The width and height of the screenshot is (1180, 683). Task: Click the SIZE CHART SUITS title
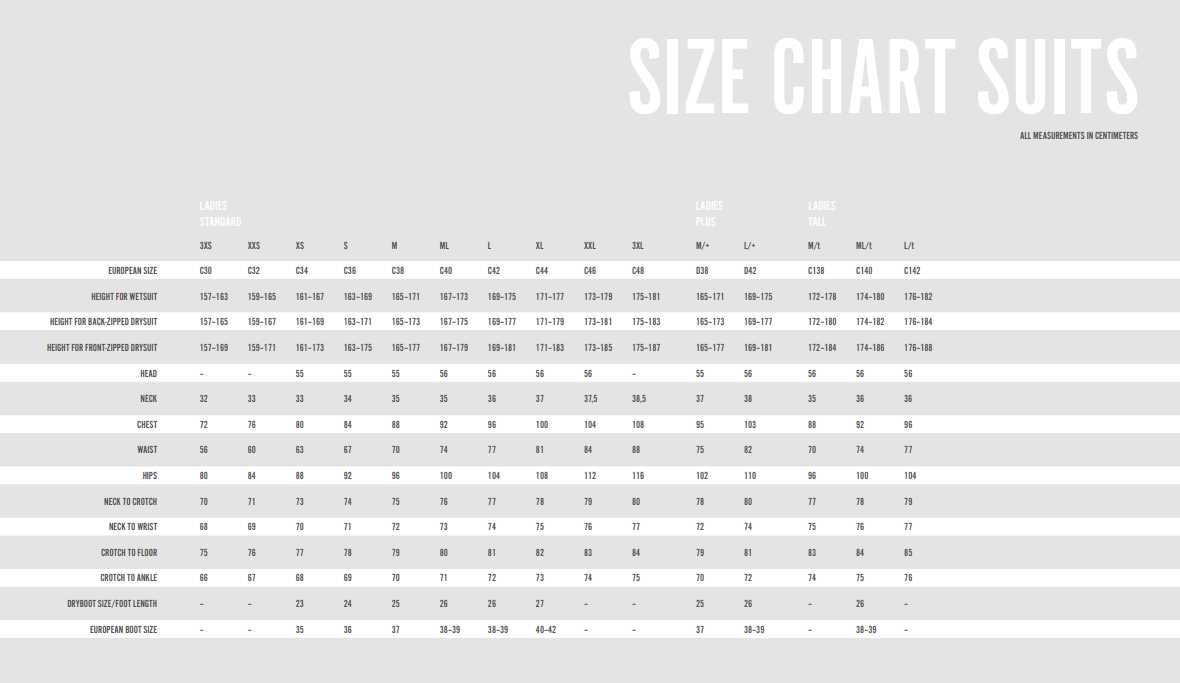[883, 76]
